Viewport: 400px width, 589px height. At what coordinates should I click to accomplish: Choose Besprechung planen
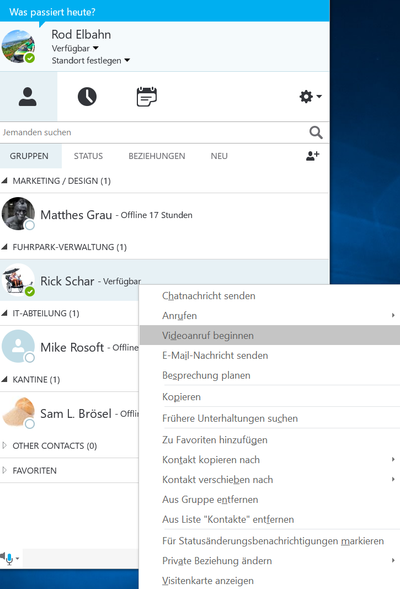click(x=269, y=375)
